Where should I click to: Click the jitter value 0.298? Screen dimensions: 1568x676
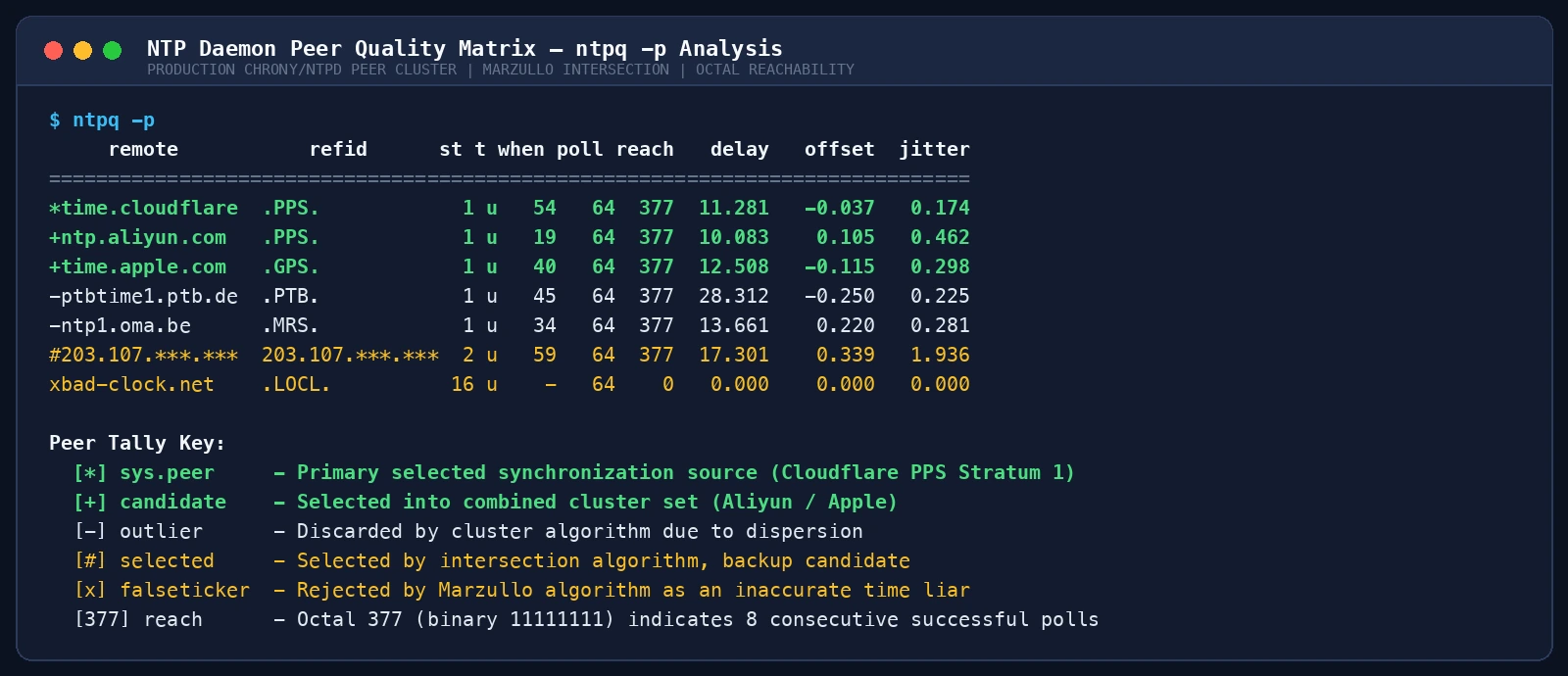940,266
